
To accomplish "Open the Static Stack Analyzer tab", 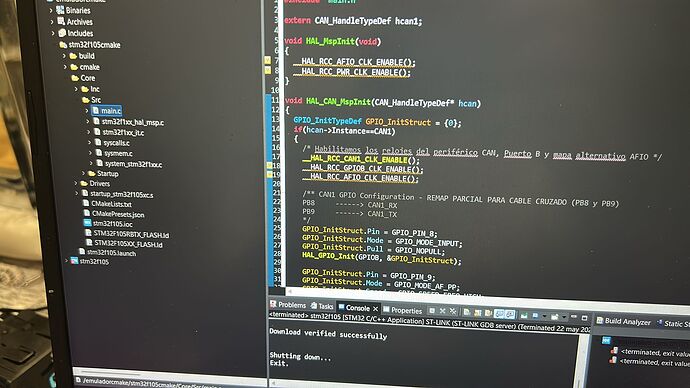I will pos(673,323).
